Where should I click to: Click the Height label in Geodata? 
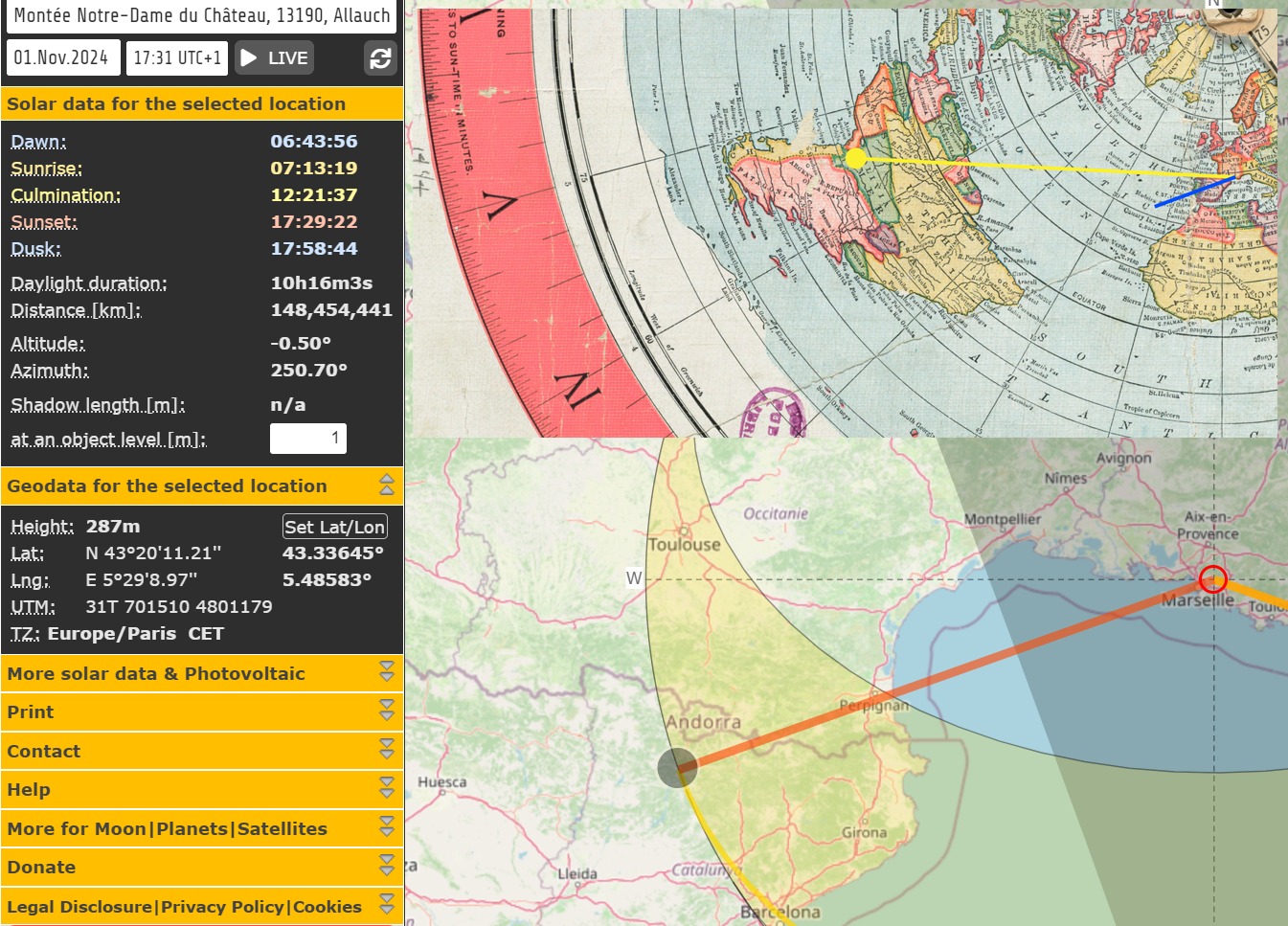click(x=42, y=527)
